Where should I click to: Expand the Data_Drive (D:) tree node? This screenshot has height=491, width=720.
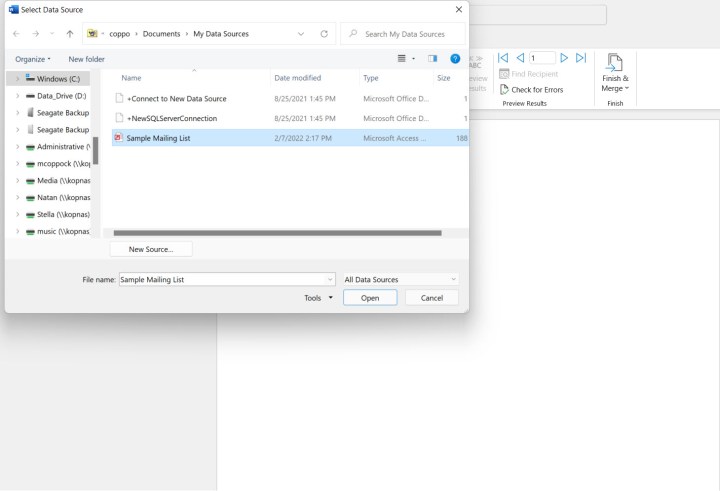17,96
